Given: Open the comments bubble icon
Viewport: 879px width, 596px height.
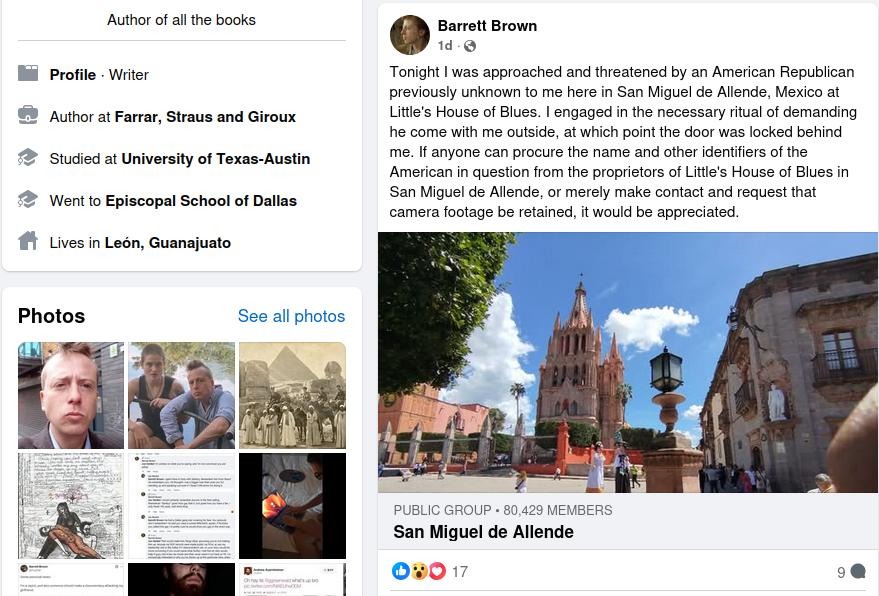Looking at the screenshot, I should pos(858,571).
